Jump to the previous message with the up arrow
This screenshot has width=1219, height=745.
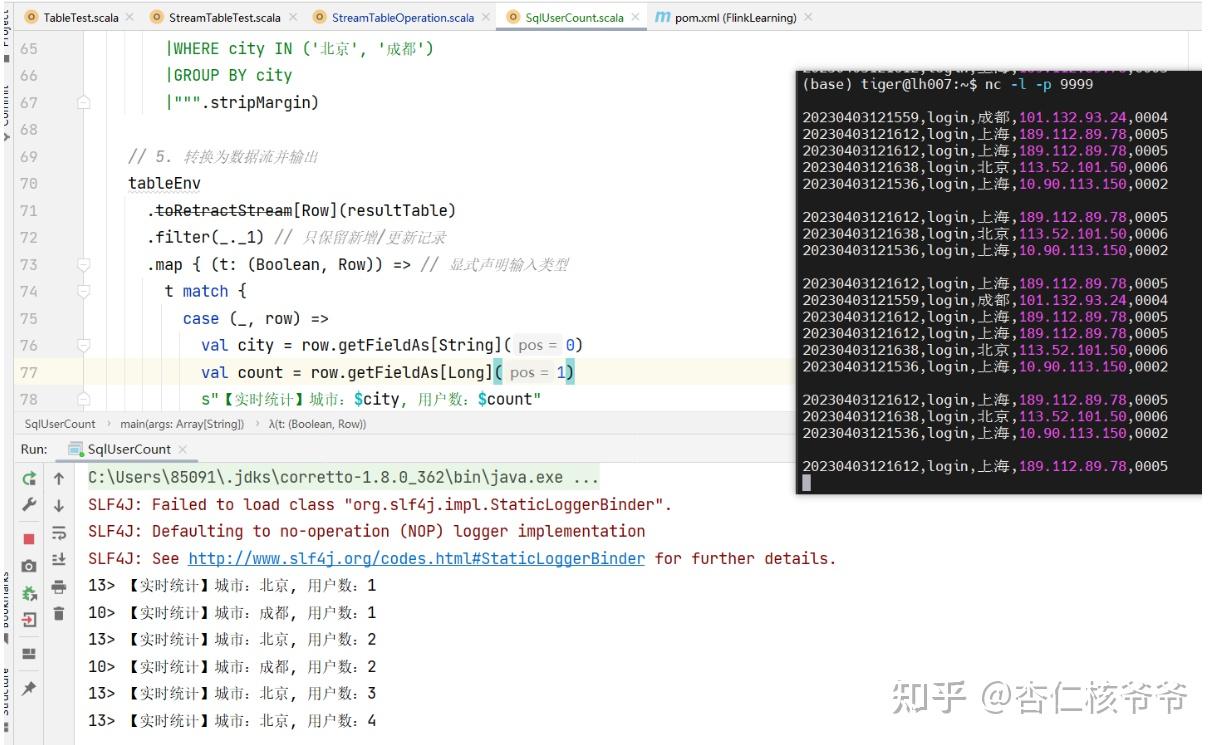pyautogui.click(x=59, y=479)
